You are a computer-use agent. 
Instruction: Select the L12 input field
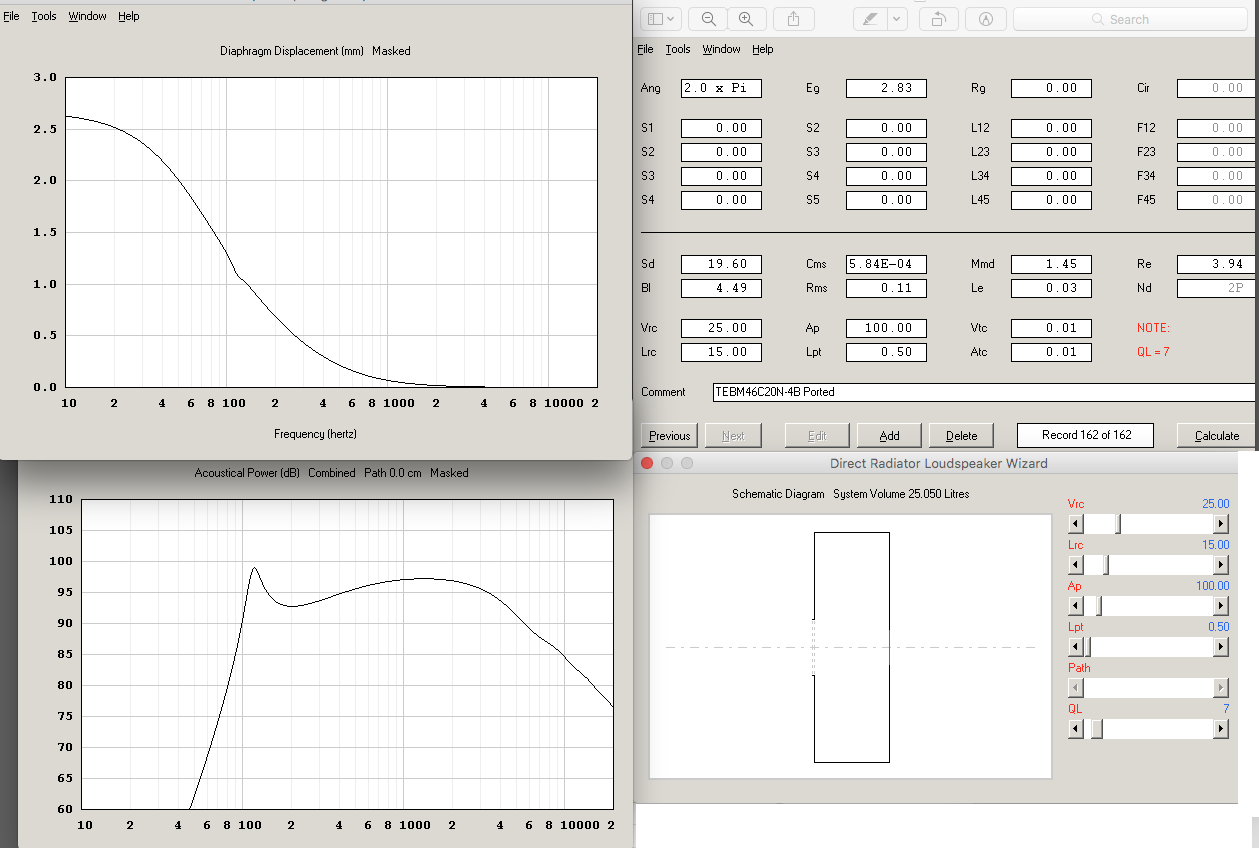point(1051,128)
